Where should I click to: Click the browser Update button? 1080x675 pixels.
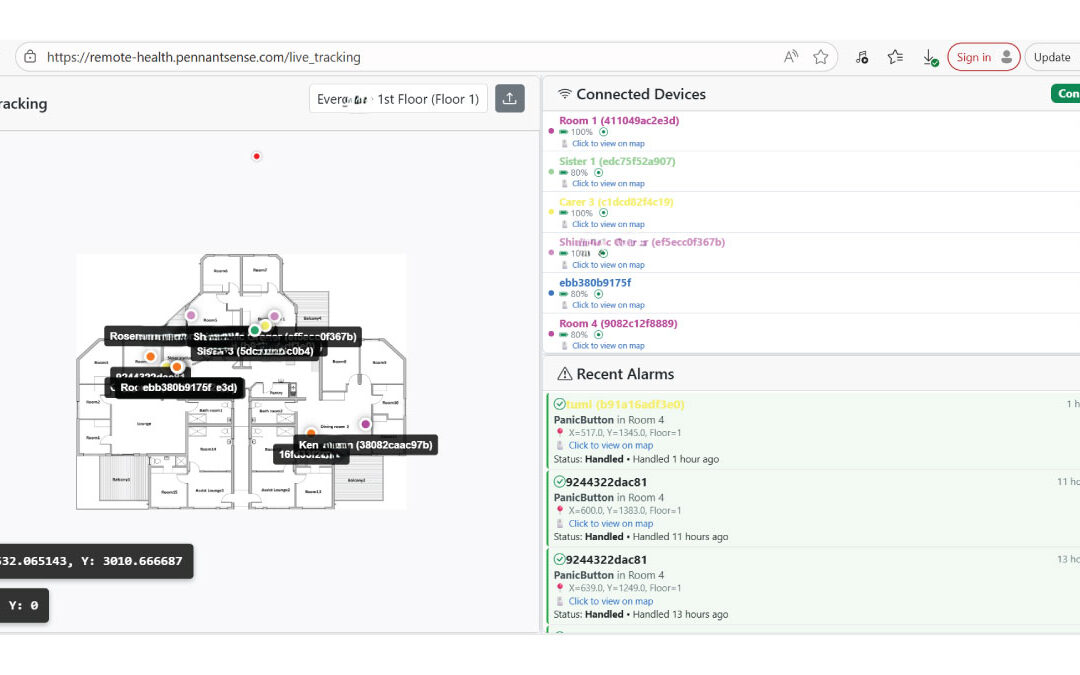(1051, 57)
